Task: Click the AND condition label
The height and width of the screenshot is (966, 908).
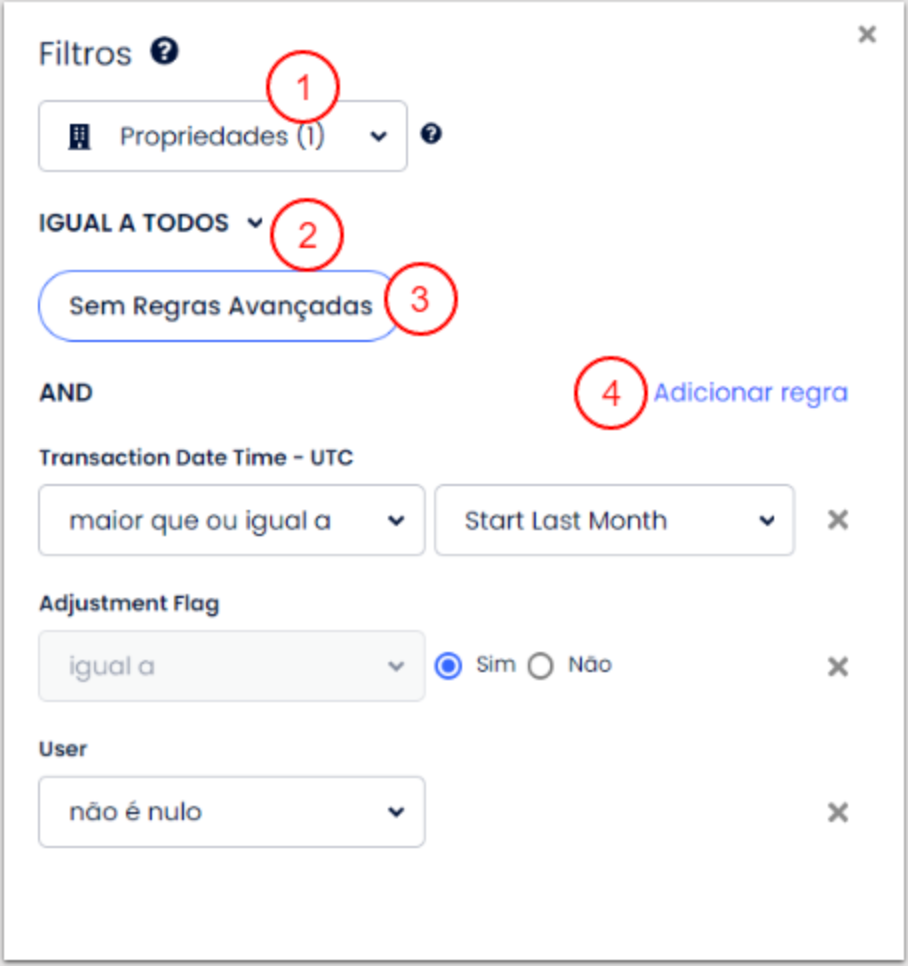Action: [x=66, y=393]
